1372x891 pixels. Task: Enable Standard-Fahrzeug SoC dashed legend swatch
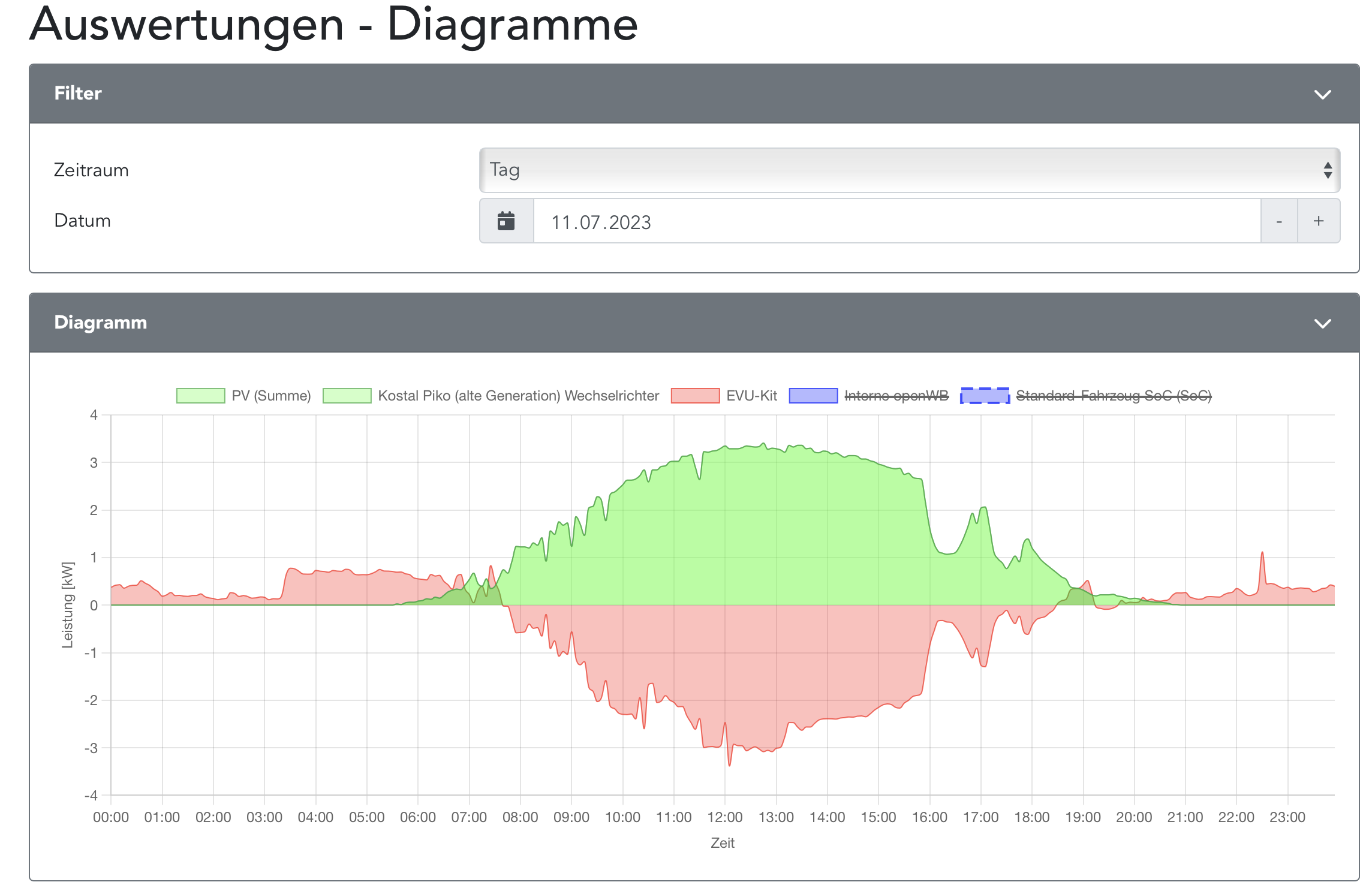click(x=985, y=396)
